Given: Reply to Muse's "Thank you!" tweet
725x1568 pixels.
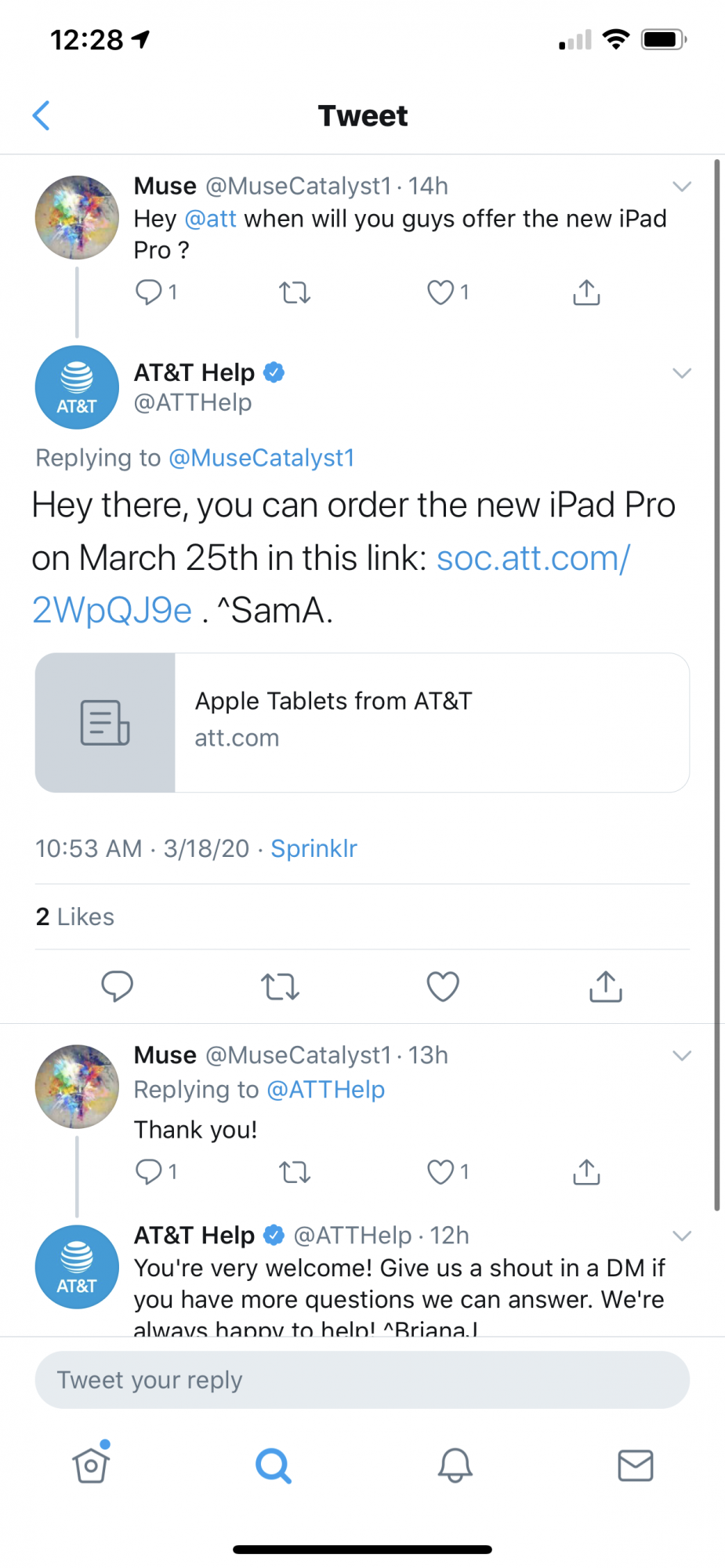Looking at the screenshot, I should point(149,1172).
